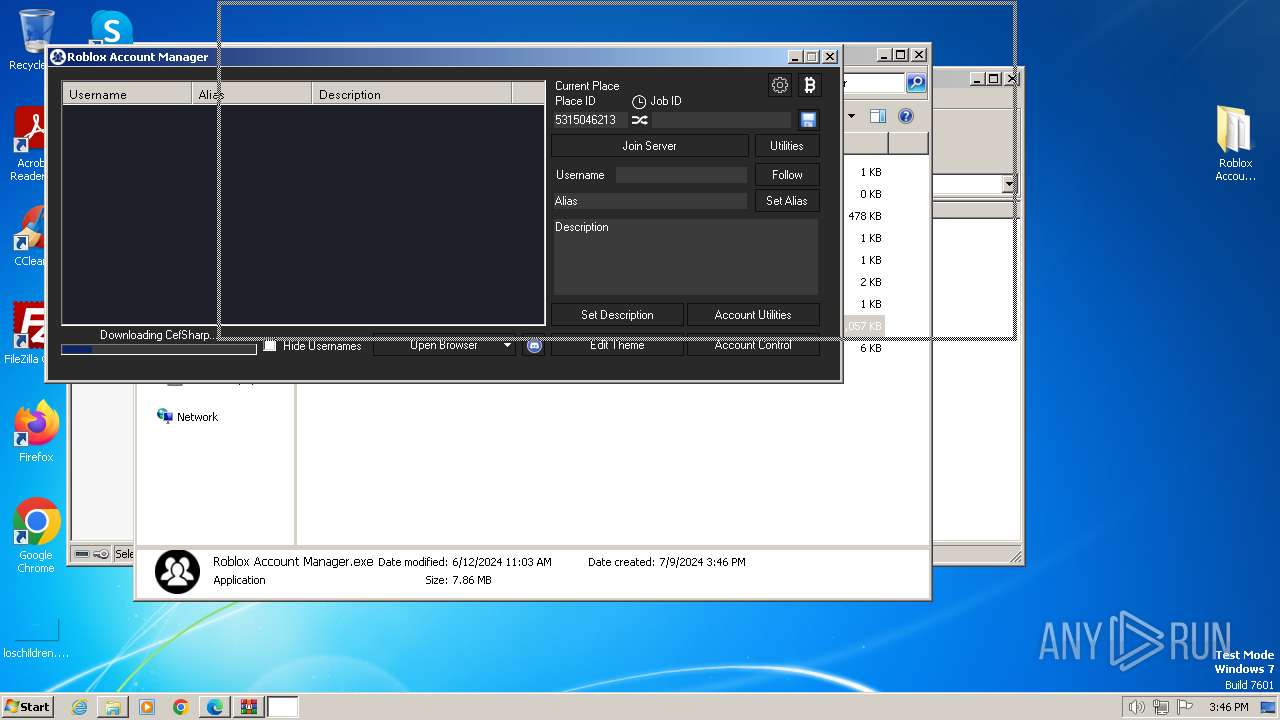1280x720 pixels.
Task: Click the Downloading CefSharp progress bar
Action: pos(159,349)
